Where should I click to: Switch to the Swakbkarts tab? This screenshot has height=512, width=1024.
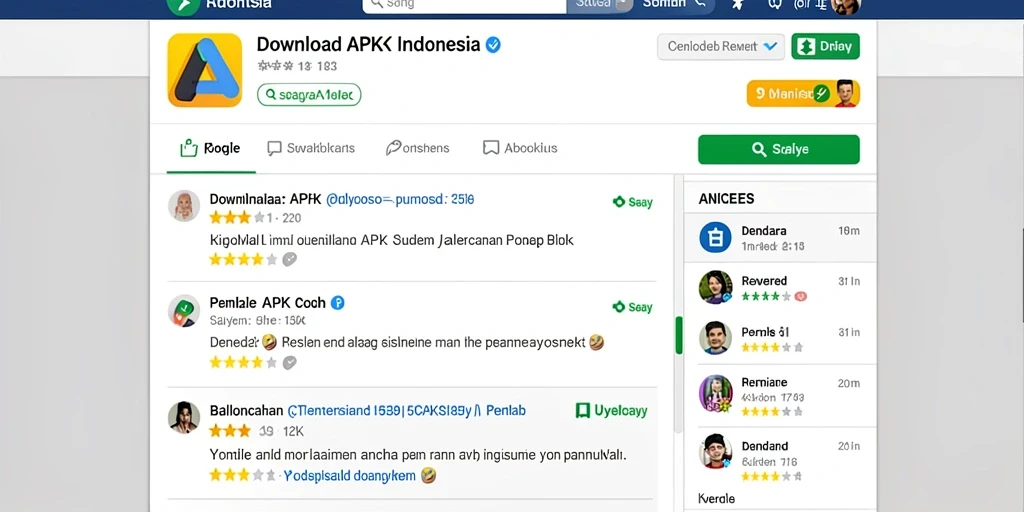tap(311, 148)
